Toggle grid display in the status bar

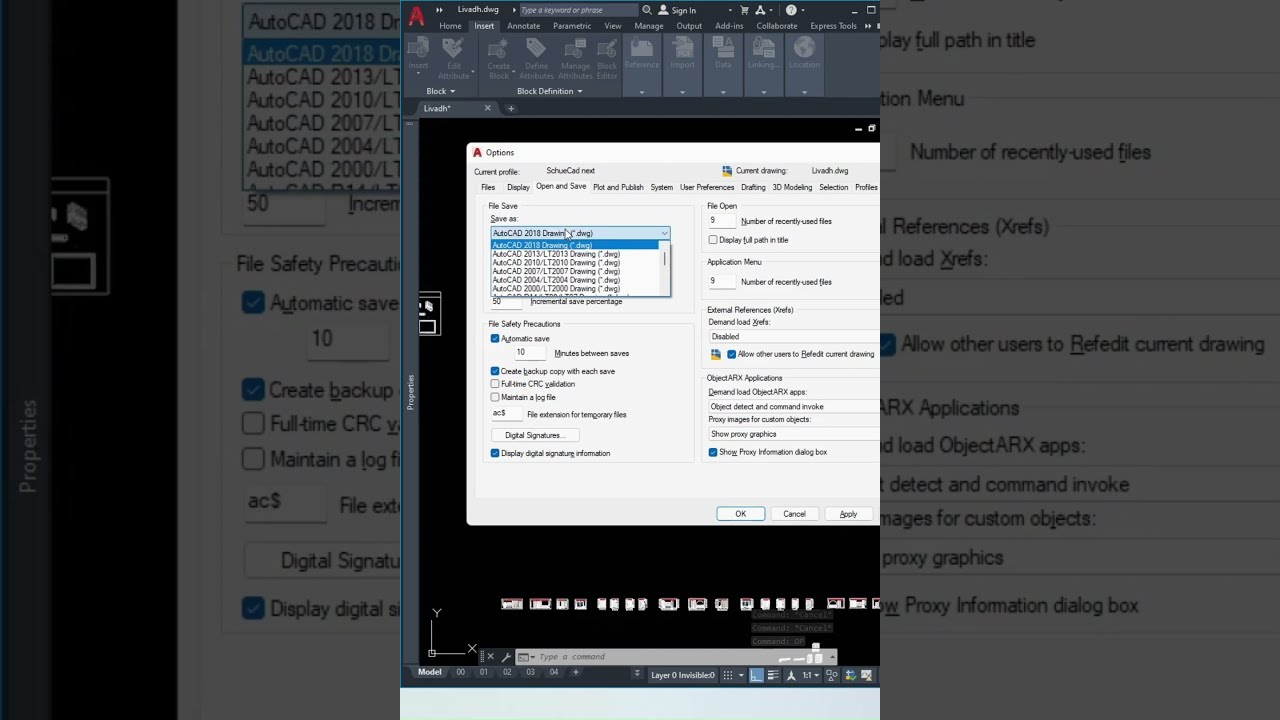click(x=728, y=675)
